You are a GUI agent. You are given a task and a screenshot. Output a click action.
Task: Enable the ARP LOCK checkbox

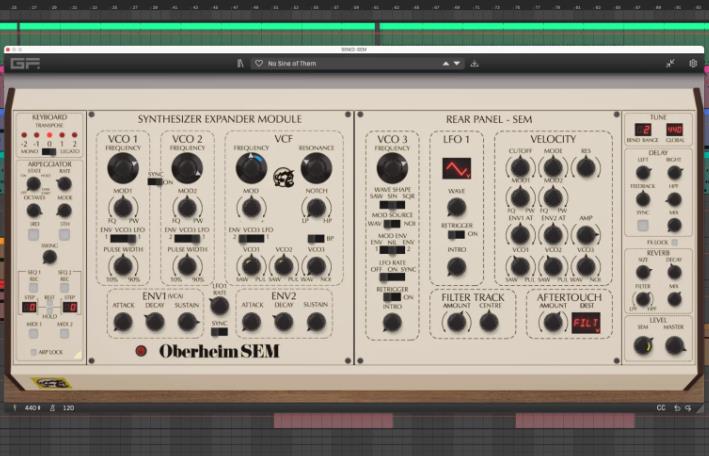coord(33,352)
